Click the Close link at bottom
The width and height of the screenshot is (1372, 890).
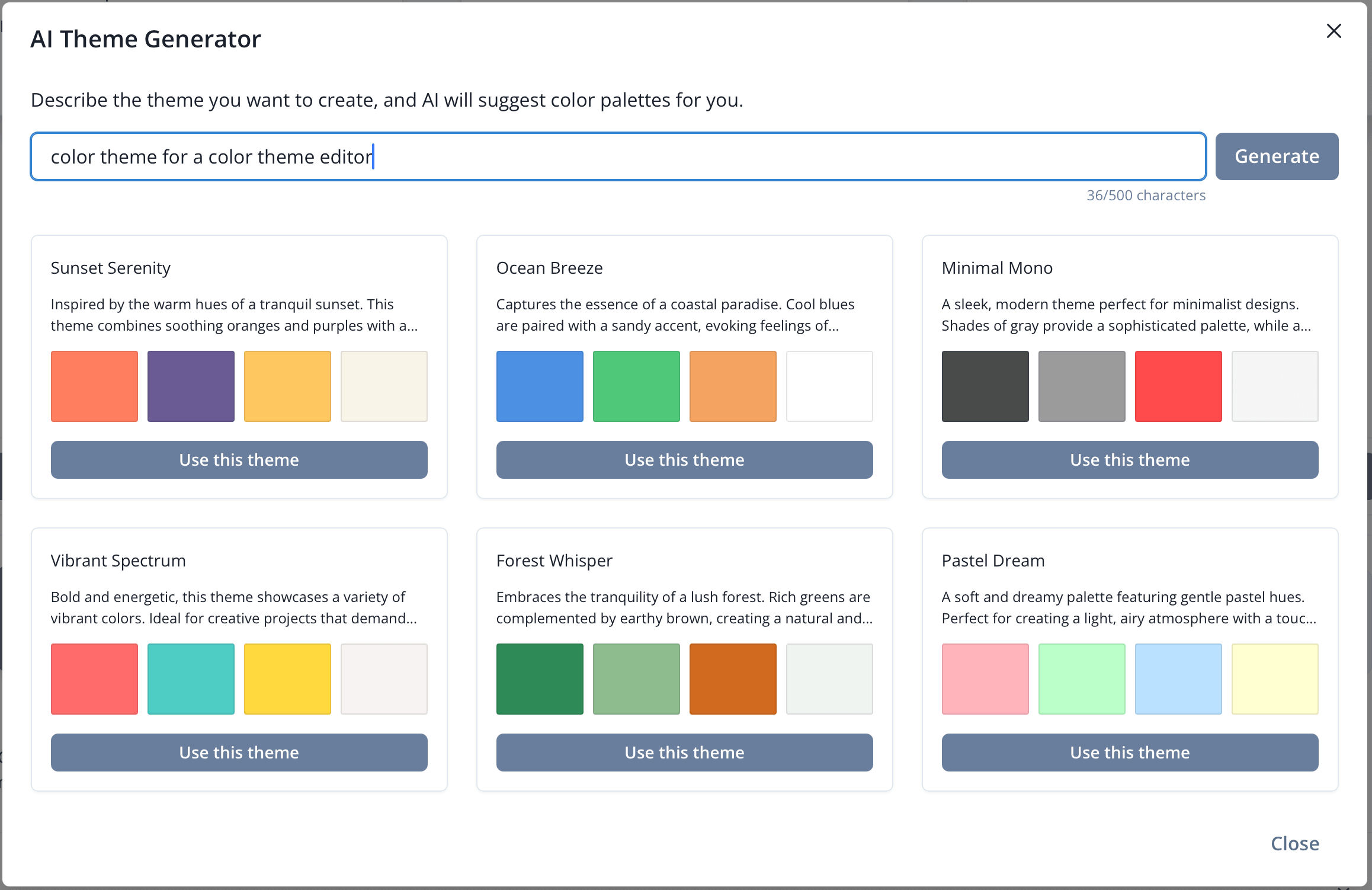(1294, 843)
